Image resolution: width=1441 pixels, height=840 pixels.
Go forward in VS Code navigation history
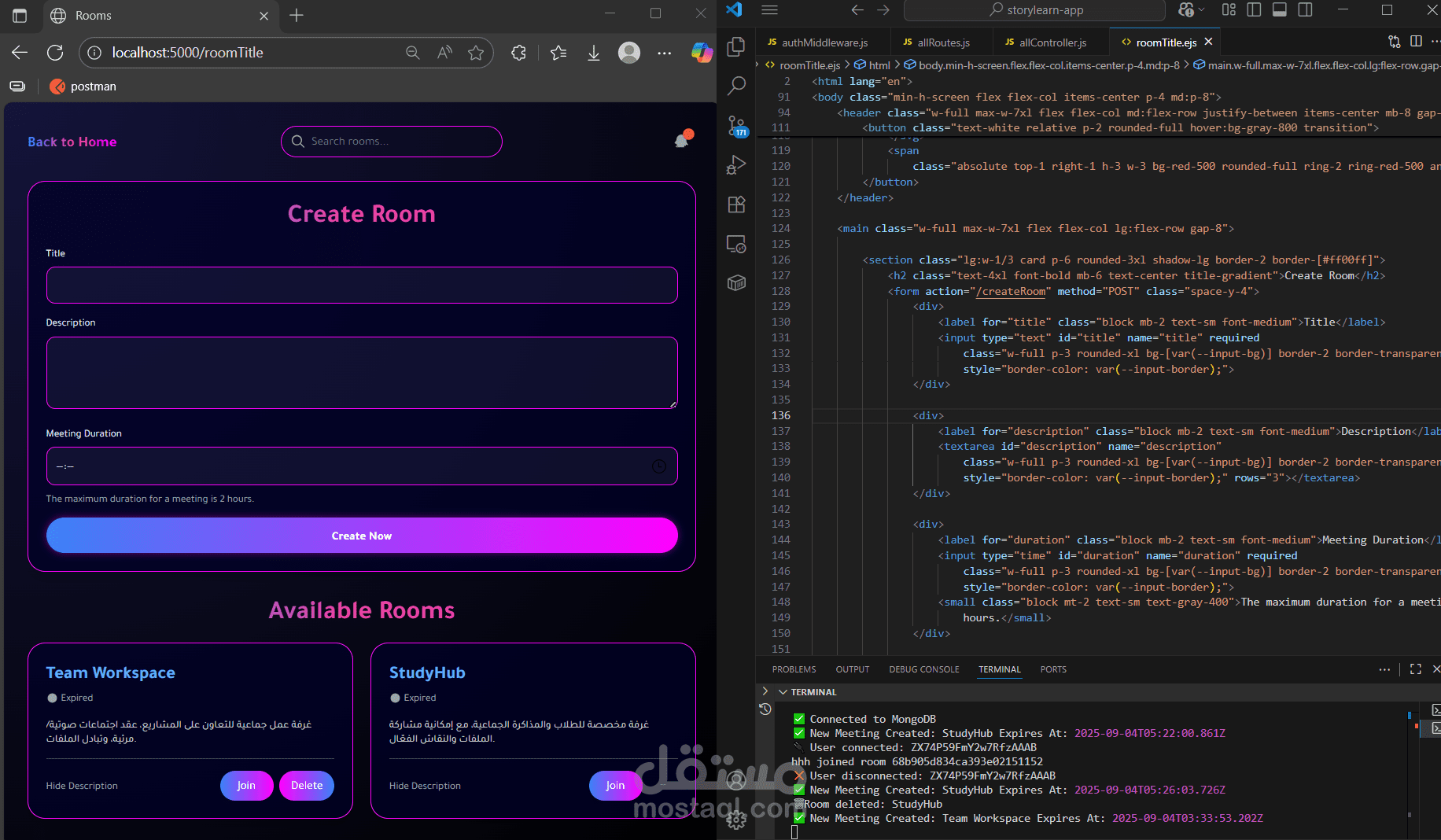click(883, 10)
